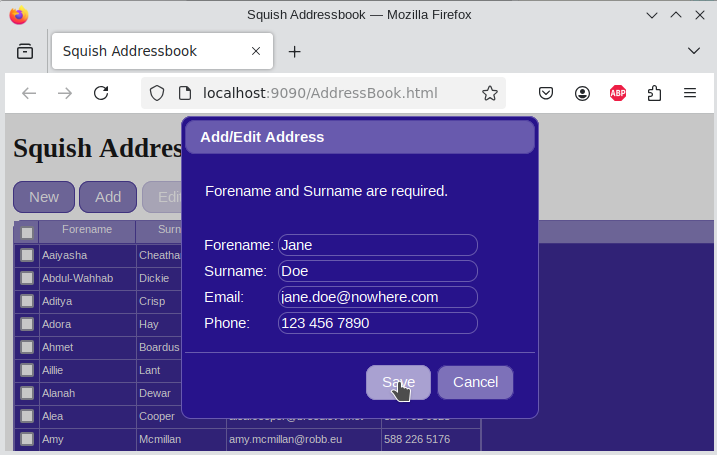Maximize the Firefox window
Viewport: 717px width, 455px height.
coord(676,15)
